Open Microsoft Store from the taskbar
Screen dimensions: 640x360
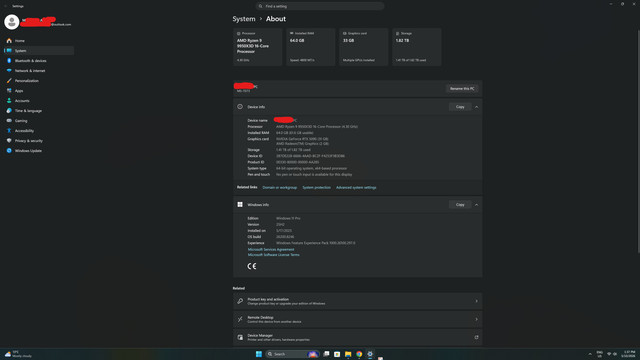pyautogui.click(x=337, y=354)
